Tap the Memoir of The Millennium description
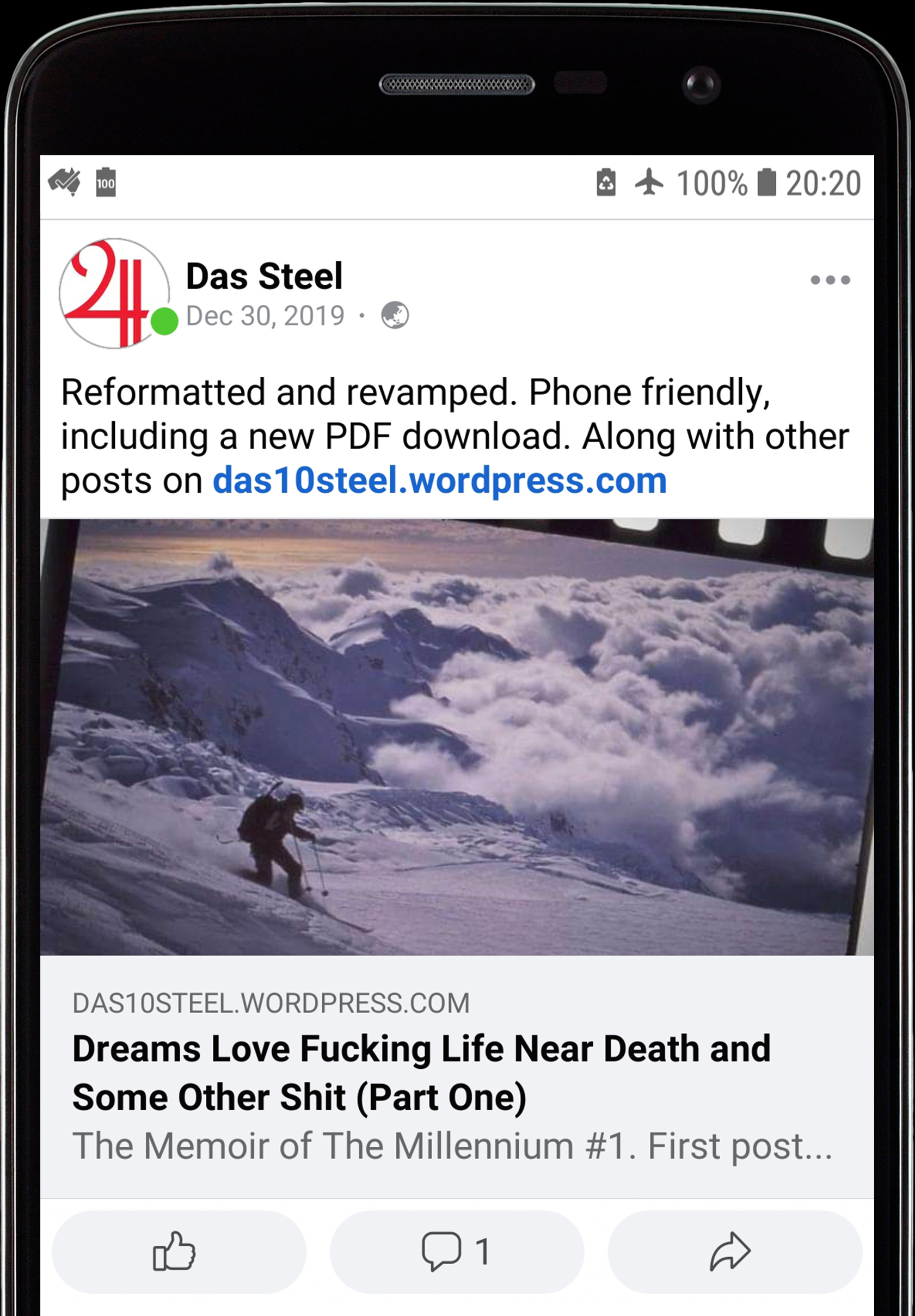Viewport: 915px width, 1316px height. [x=453, y=1146]
